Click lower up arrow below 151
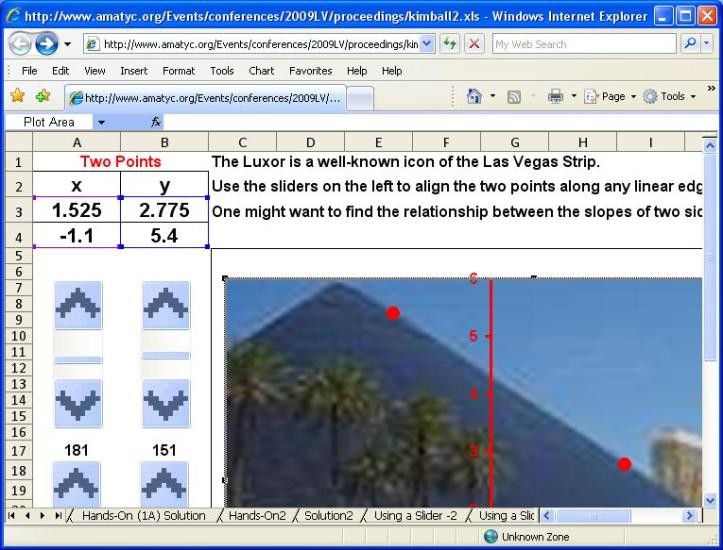 pos(164,484)
